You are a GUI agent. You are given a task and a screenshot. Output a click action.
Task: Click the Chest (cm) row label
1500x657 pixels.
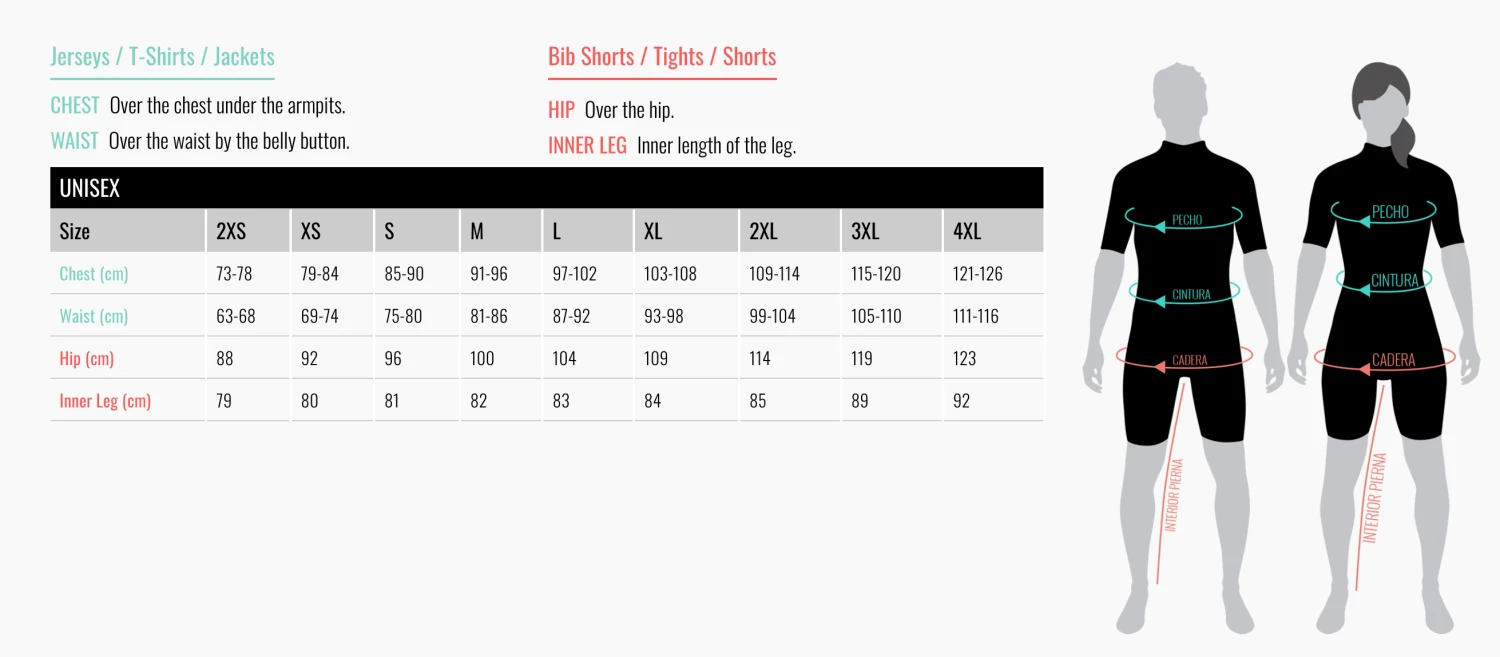pyautogui.click(x=94, y=274)
